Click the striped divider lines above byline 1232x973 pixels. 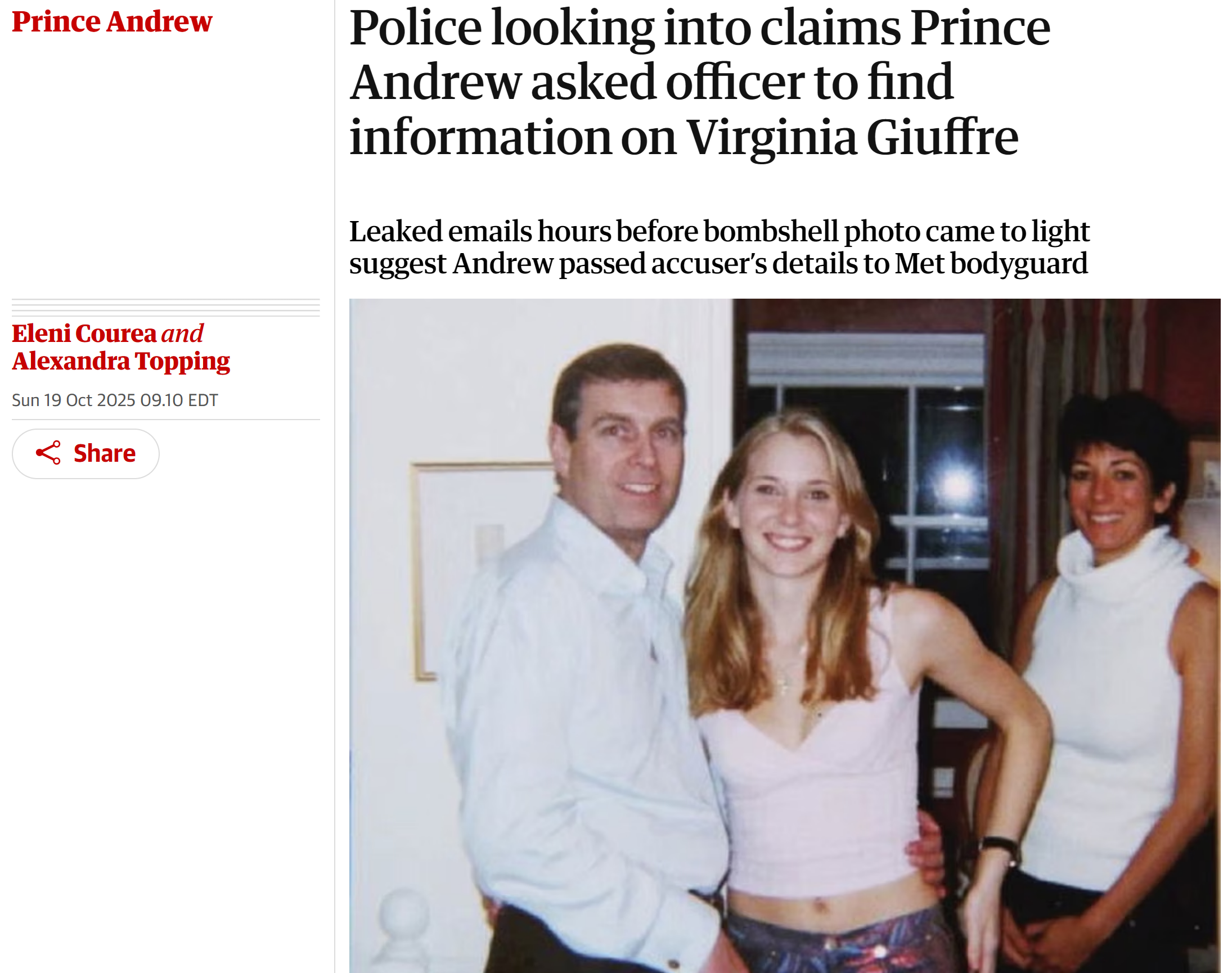pyautogui.click(x=166, y=308)
